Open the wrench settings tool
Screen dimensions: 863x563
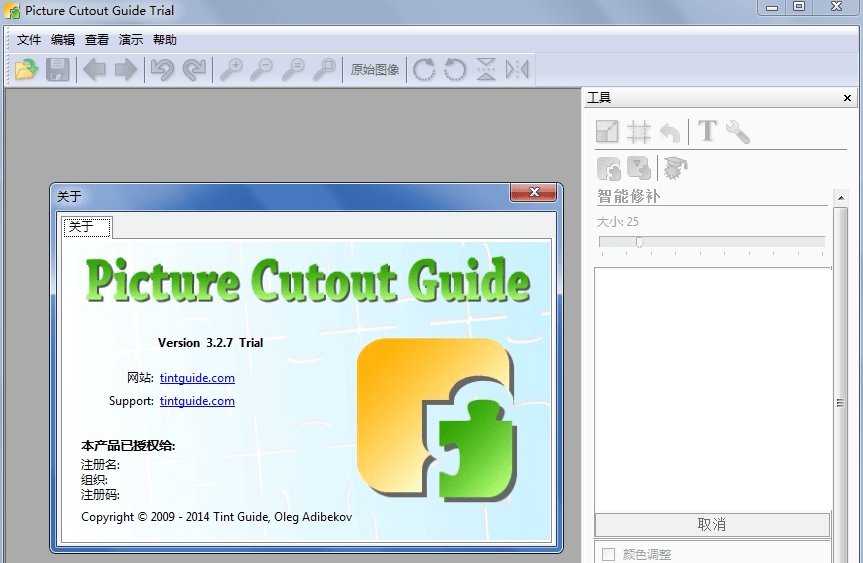(738, 132)
